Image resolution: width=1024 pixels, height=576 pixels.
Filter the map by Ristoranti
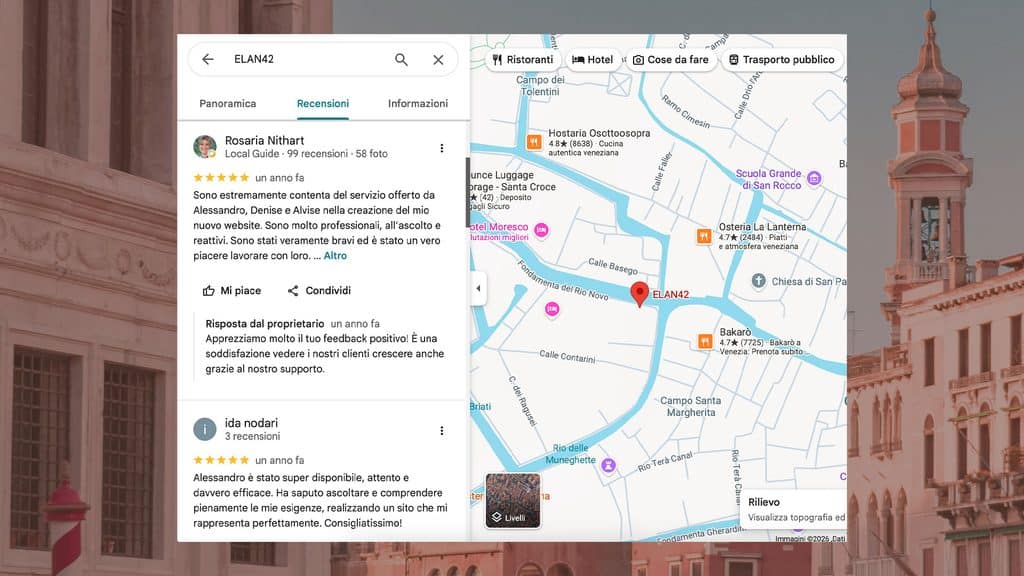click(523, 59)
